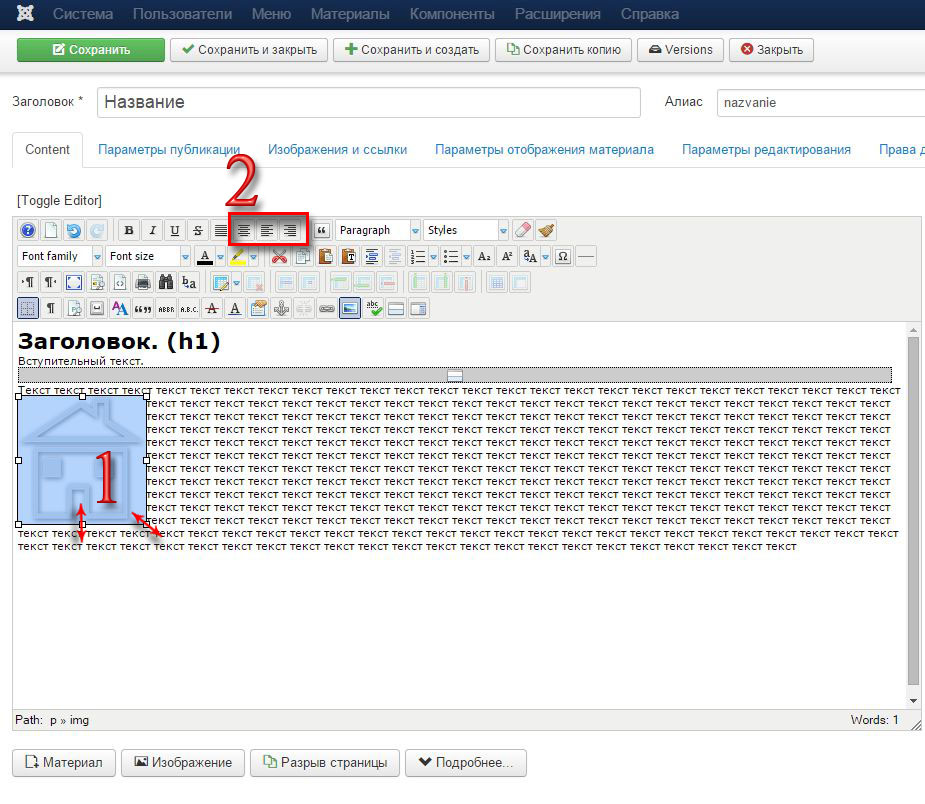Switch to Параметры публикации tab
The image size is (925, 804).
click(169, 149)
